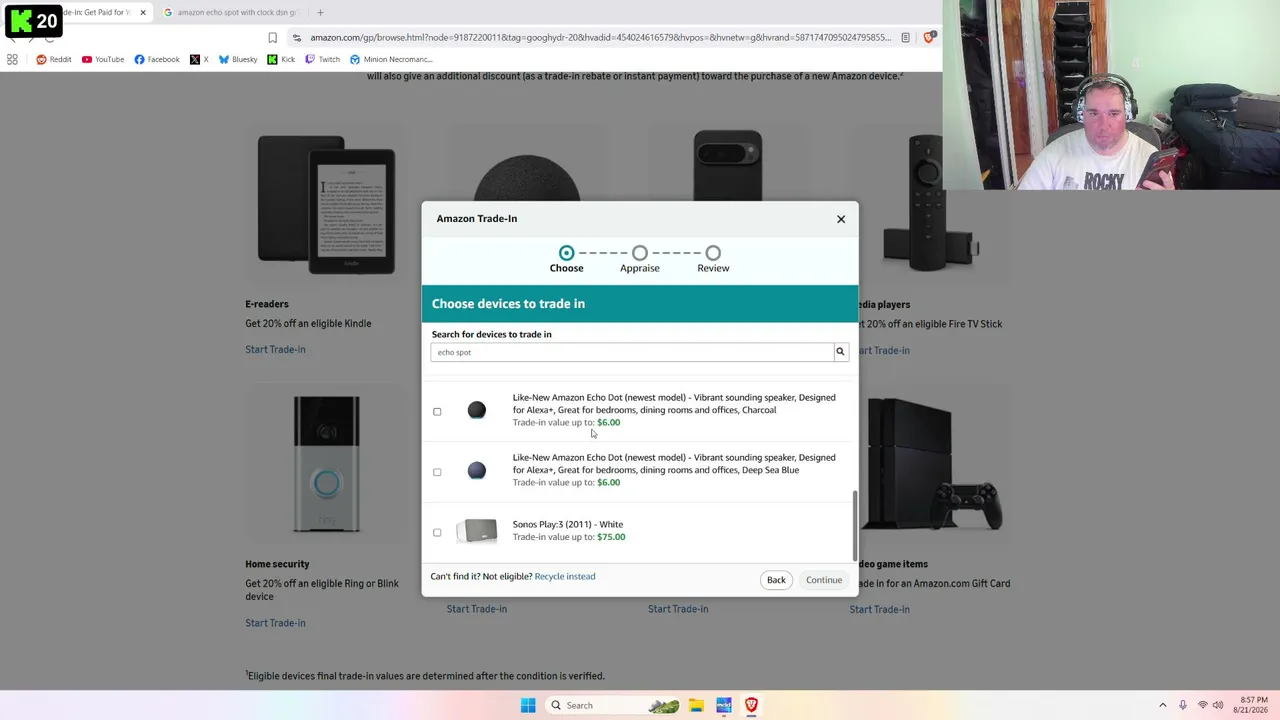This screenshot has height=720, width=1280.
Task: Open File Explorer from taskbar
Action: tap(696, 705)
